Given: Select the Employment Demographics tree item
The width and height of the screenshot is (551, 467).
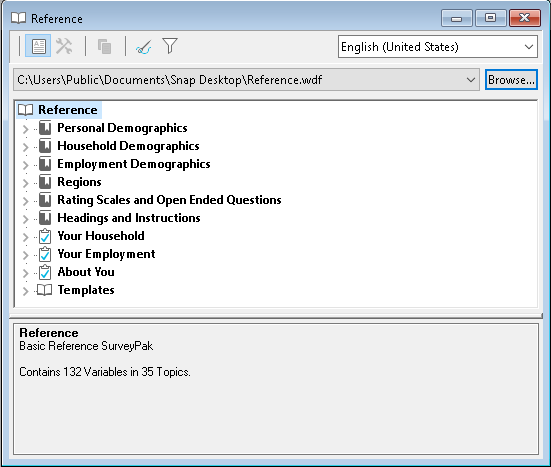Looking at the screenshot, I should [x=134, y=164].
